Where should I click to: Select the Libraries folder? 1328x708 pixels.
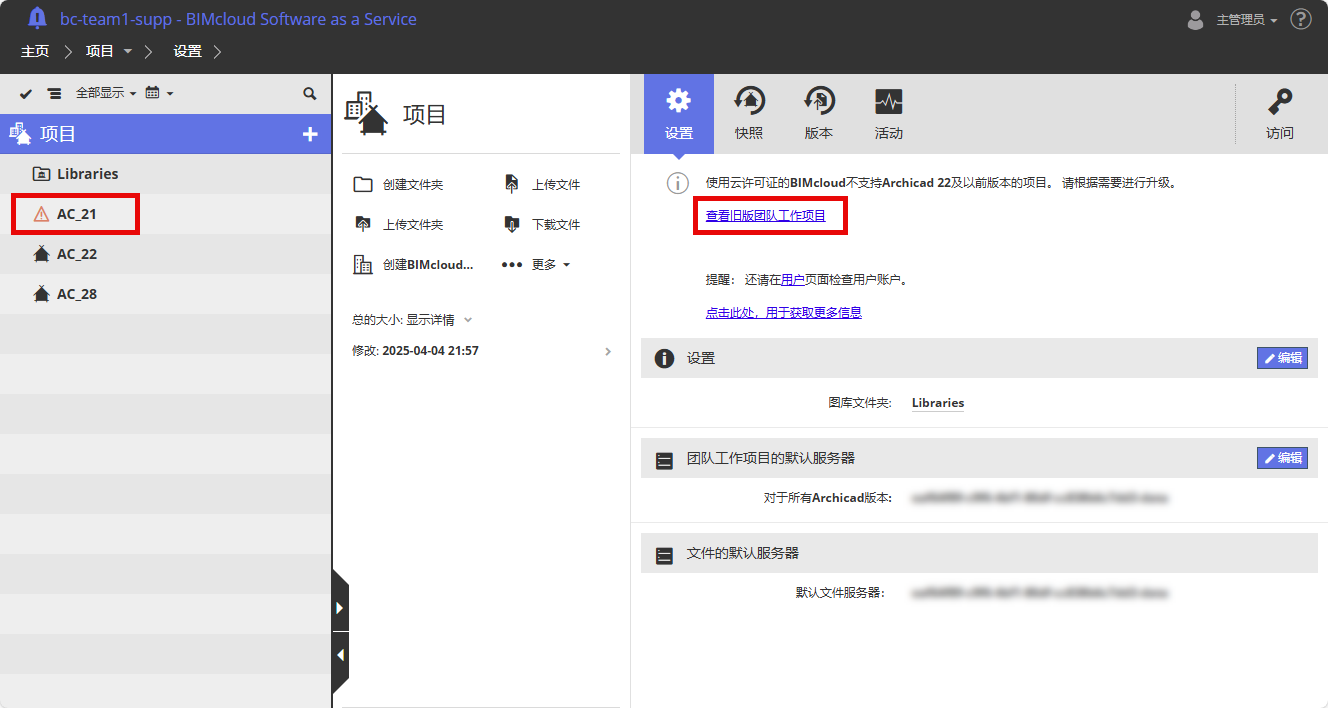pyautogui.click(x=165, y=174)
